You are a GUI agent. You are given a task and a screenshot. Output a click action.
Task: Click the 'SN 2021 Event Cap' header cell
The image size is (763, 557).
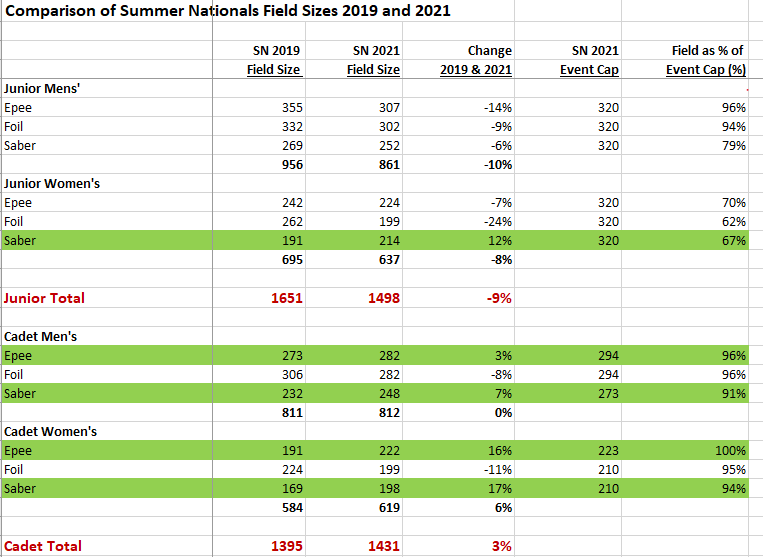(589, 60)
